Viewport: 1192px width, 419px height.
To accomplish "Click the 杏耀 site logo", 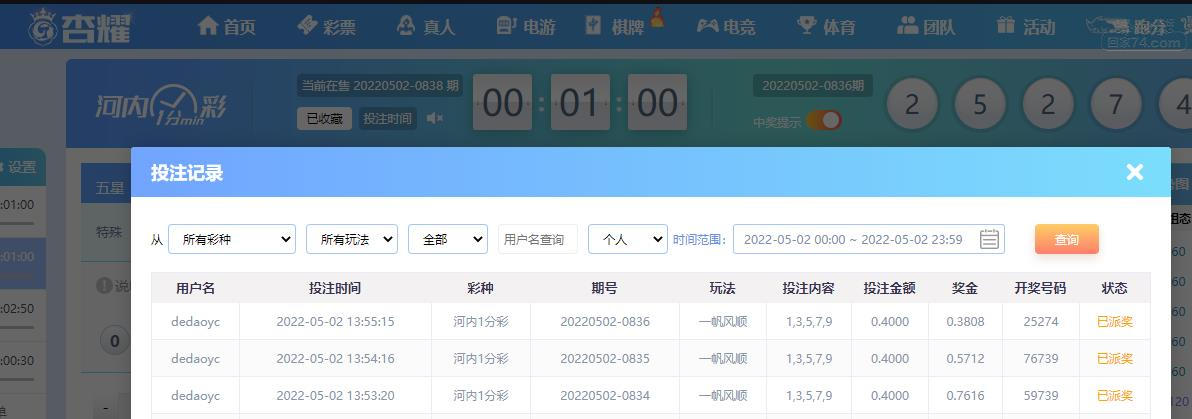I will (x=80, y=27).
